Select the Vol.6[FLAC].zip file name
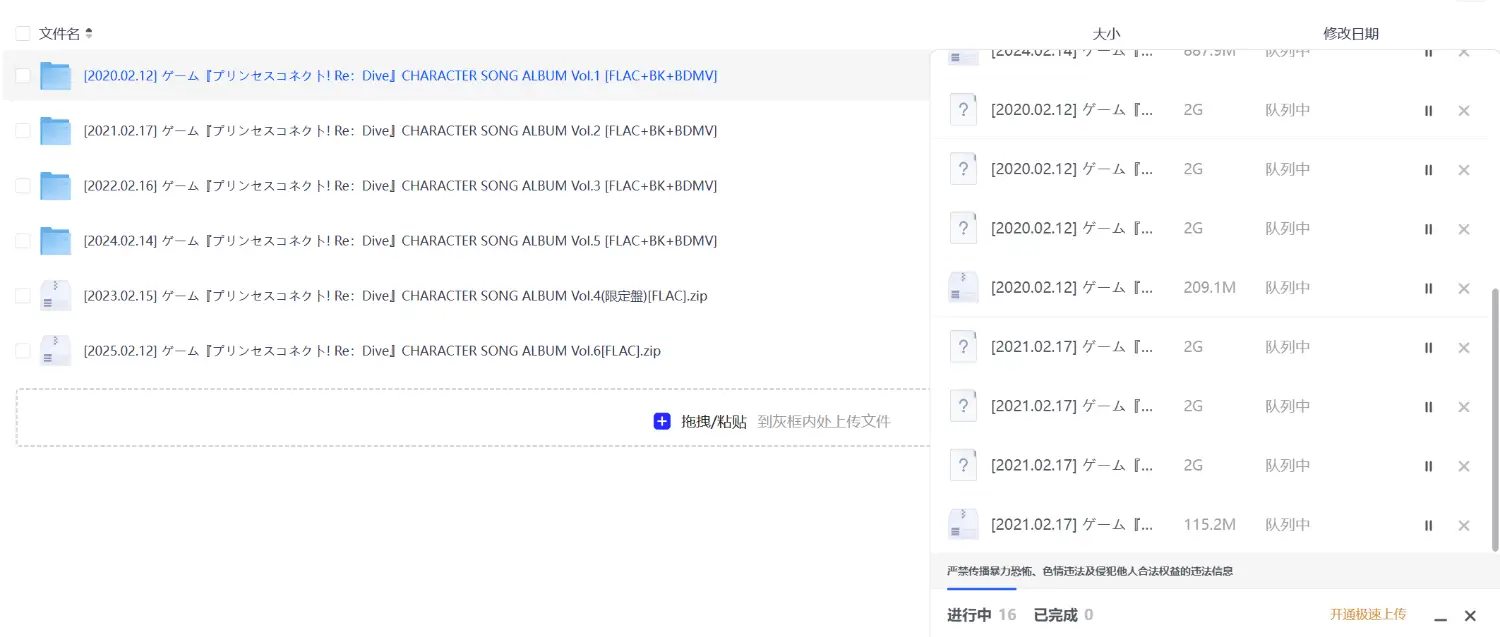1500x637 pixels. (x=372, y=351)
